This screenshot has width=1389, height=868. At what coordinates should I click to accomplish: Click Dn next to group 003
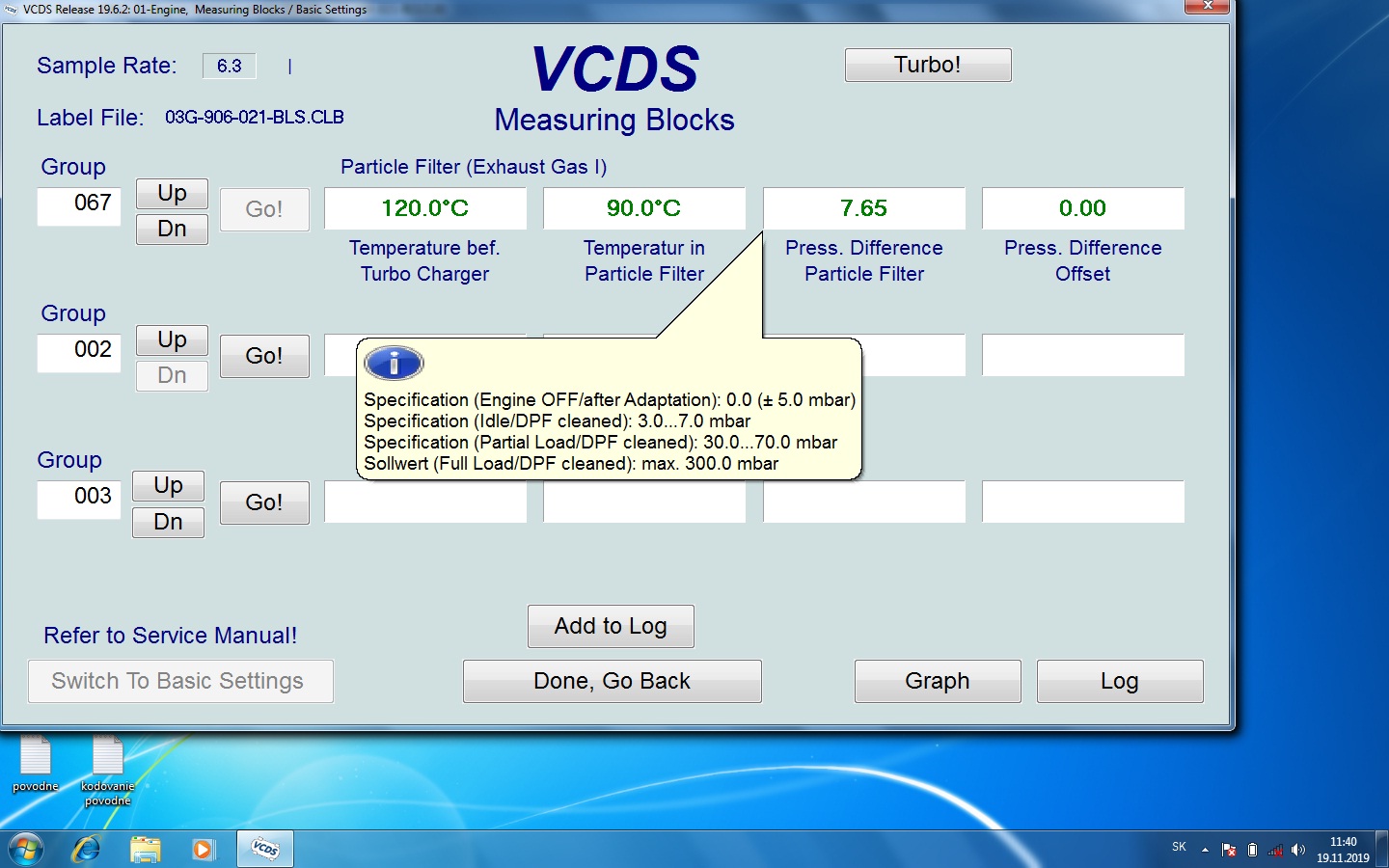(x=168, y=522)
